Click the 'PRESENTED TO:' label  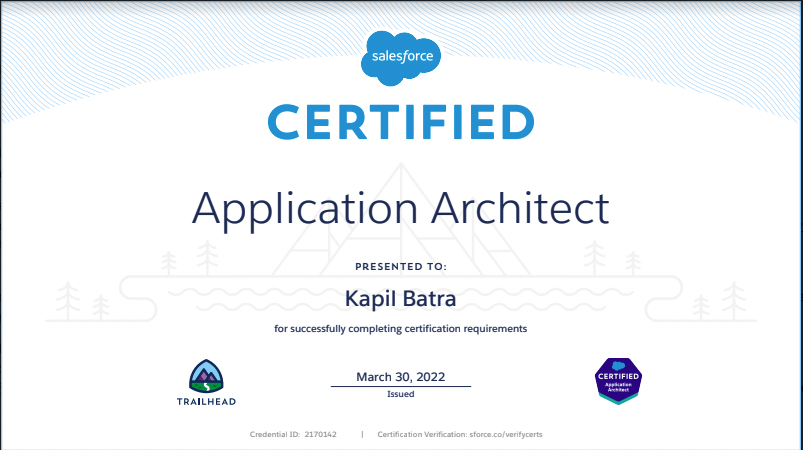click(401, 267)
